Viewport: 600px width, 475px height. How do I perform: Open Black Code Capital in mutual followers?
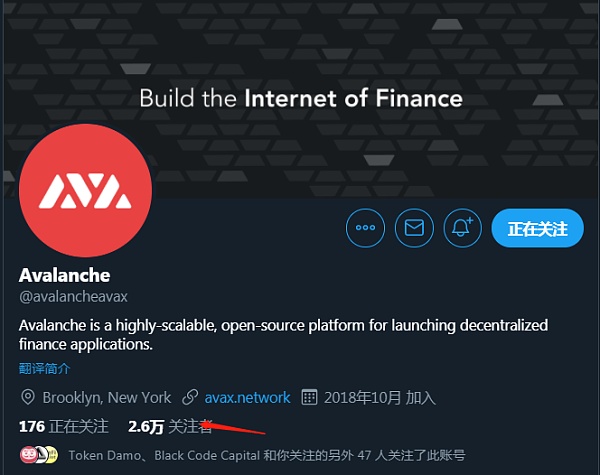207,455
